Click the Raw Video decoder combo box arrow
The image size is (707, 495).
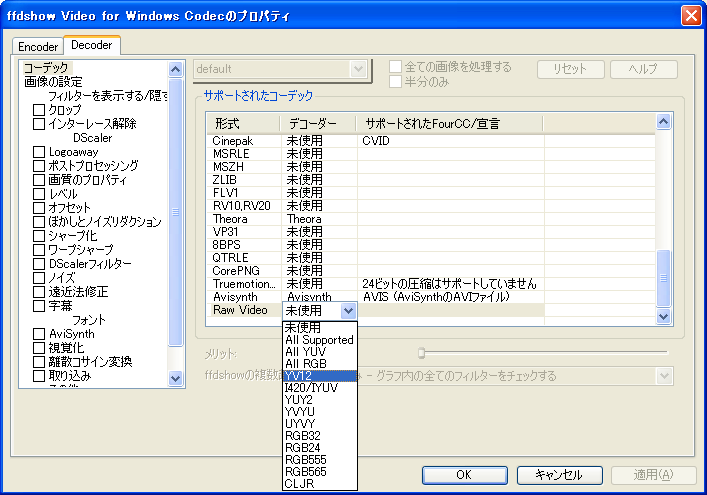[x=348, y=311]
